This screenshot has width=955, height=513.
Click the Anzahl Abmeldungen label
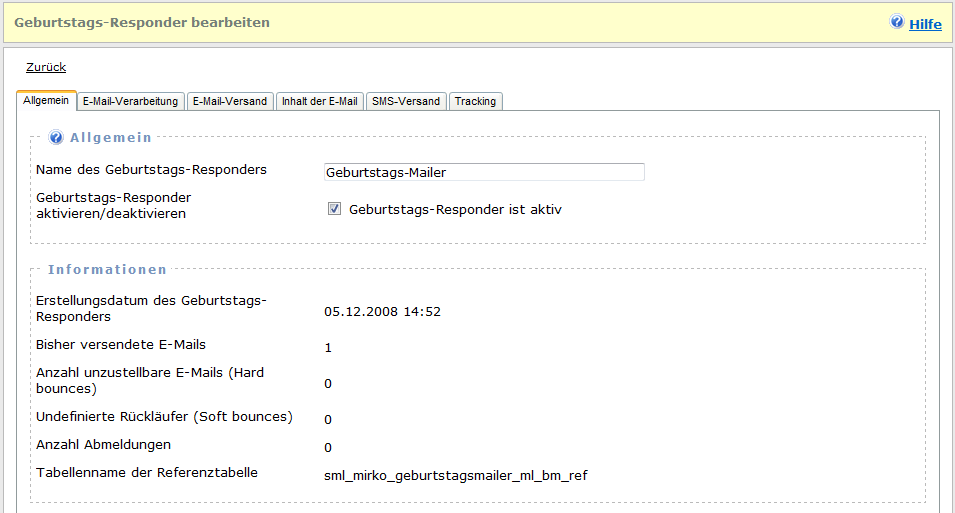coord(103,444)
